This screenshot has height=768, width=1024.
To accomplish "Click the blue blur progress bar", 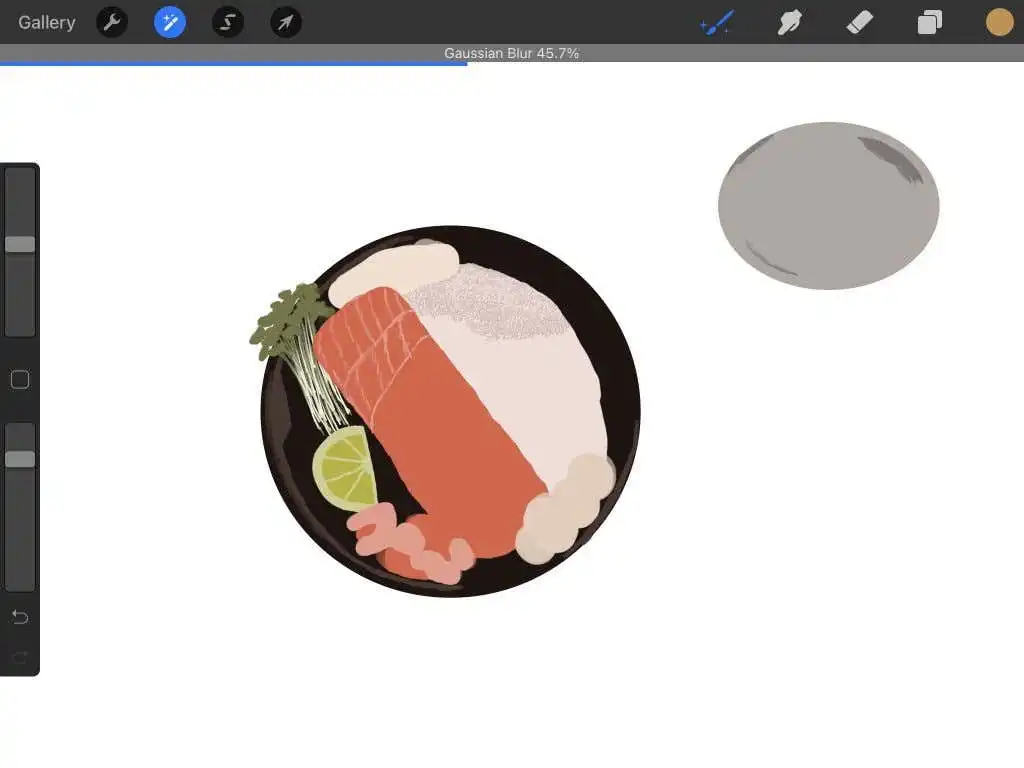I will (x=233, y=64).
